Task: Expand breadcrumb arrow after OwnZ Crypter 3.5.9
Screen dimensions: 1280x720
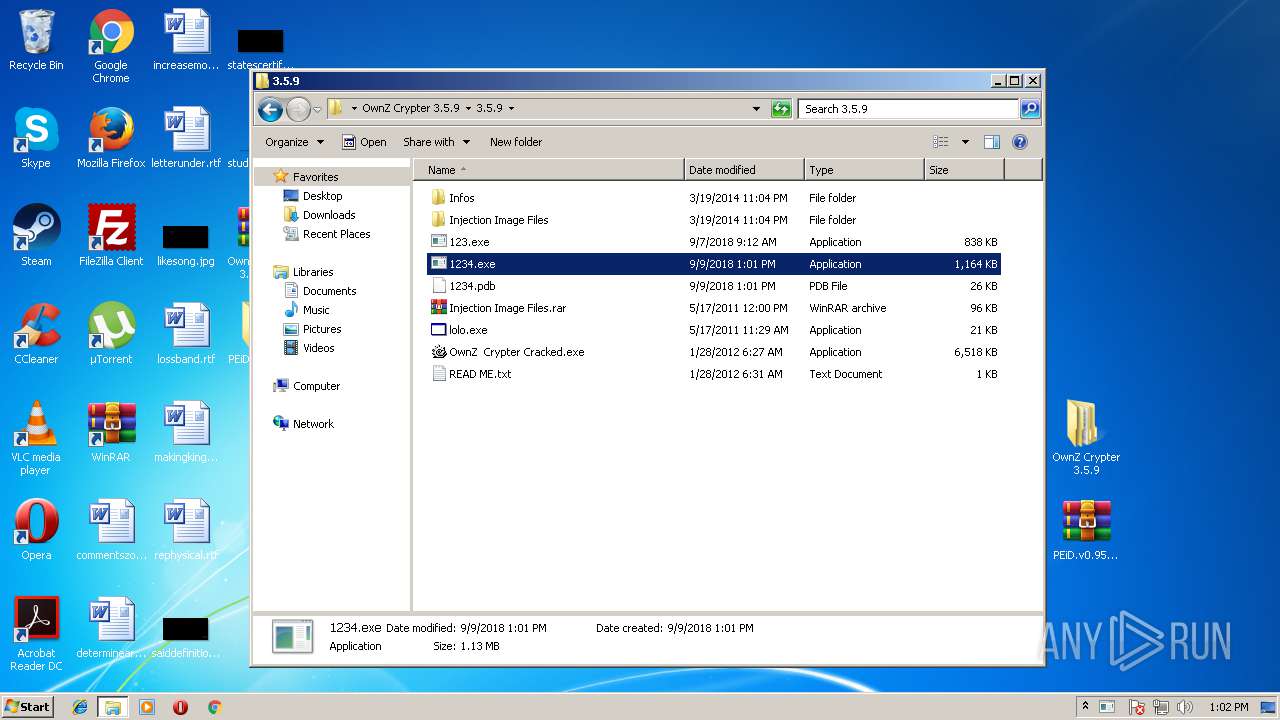Action: pos(467,108)
